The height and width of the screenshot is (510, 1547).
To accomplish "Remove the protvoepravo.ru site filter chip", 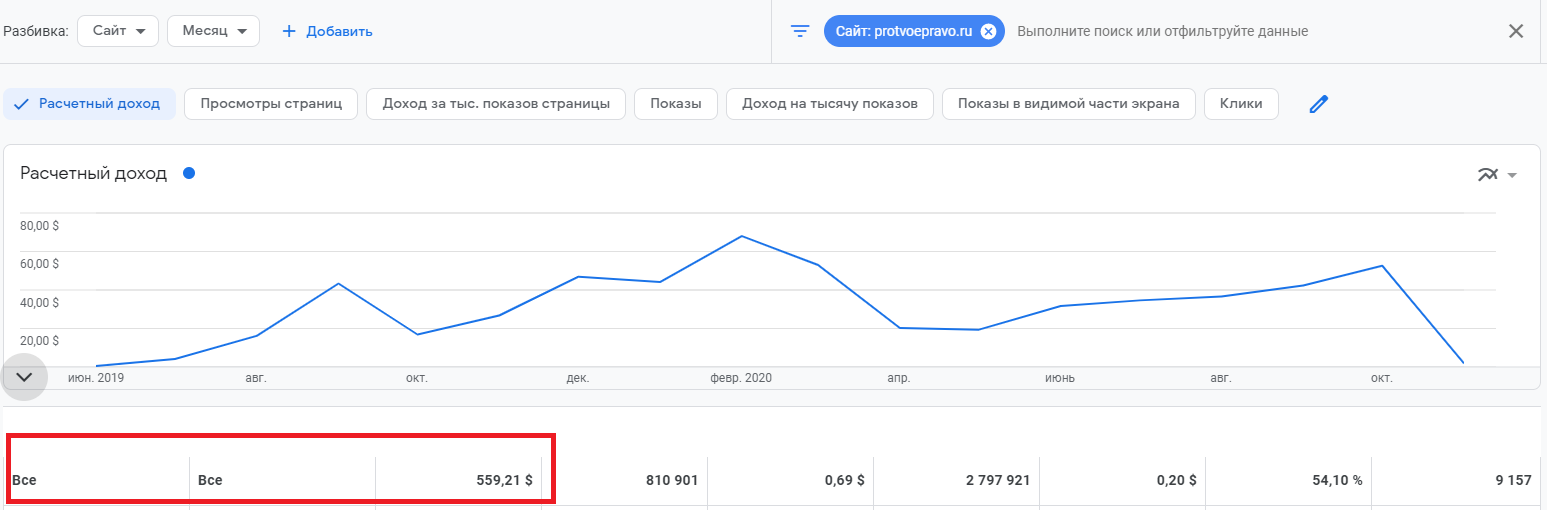I will [988, 31].
